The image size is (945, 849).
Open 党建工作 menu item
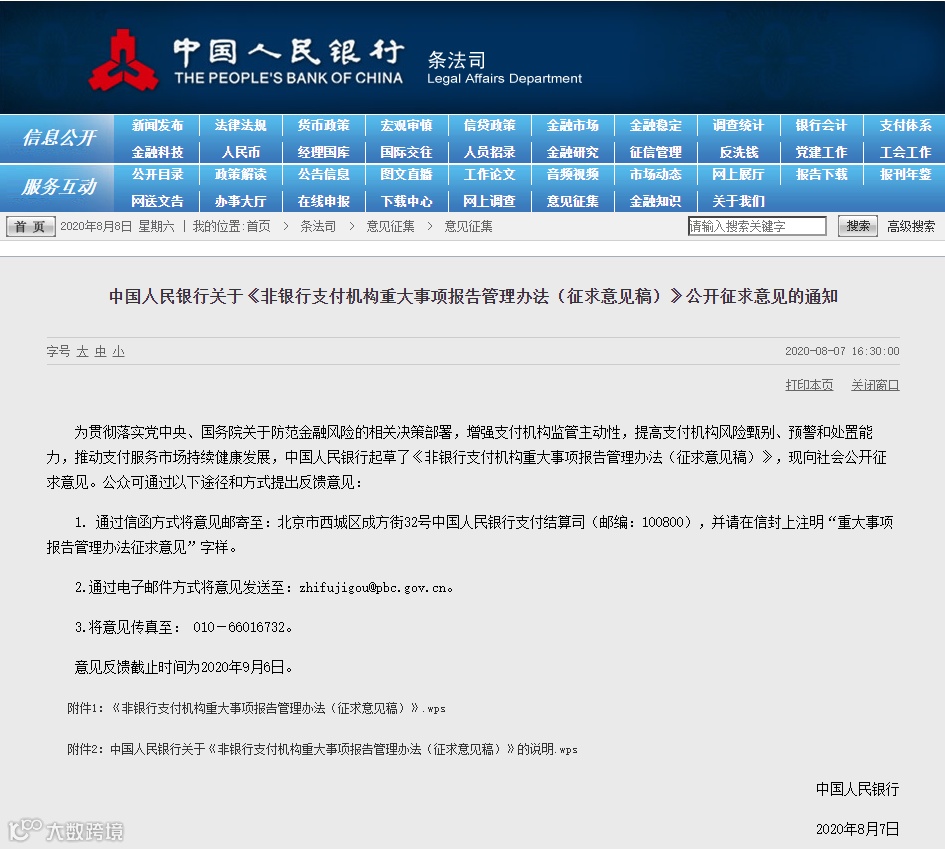coord(821,152)
